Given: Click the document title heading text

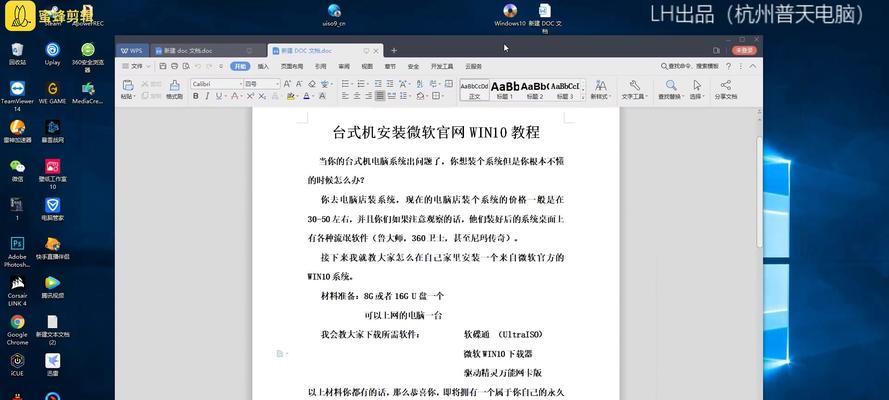Looking at the screenshot, I should 436,133.
